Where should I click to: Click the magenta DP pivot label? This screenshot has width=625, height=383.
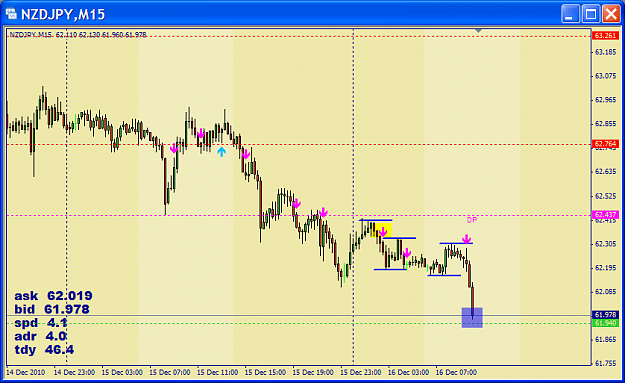472,220
